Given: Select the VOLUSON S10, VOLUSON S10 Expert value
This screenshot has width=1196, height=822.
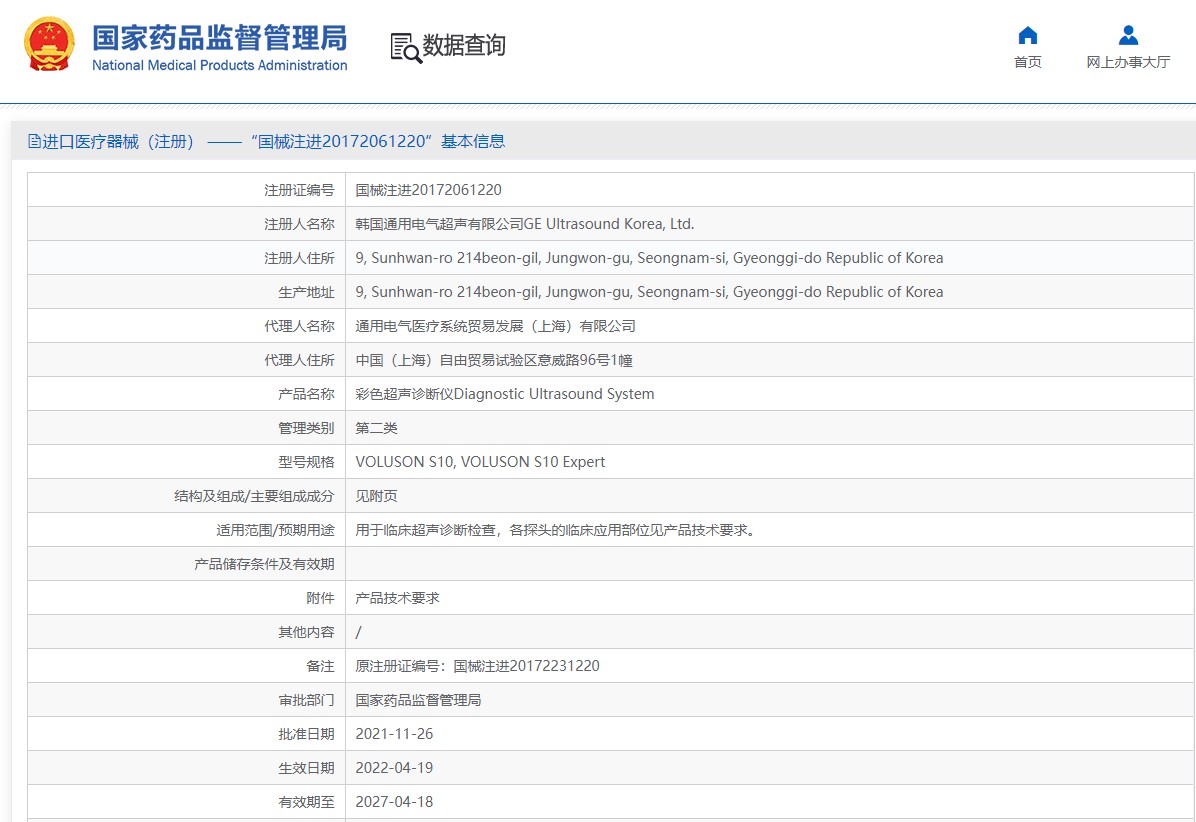Looking at the screenshot, I should [x=481, y=462].
